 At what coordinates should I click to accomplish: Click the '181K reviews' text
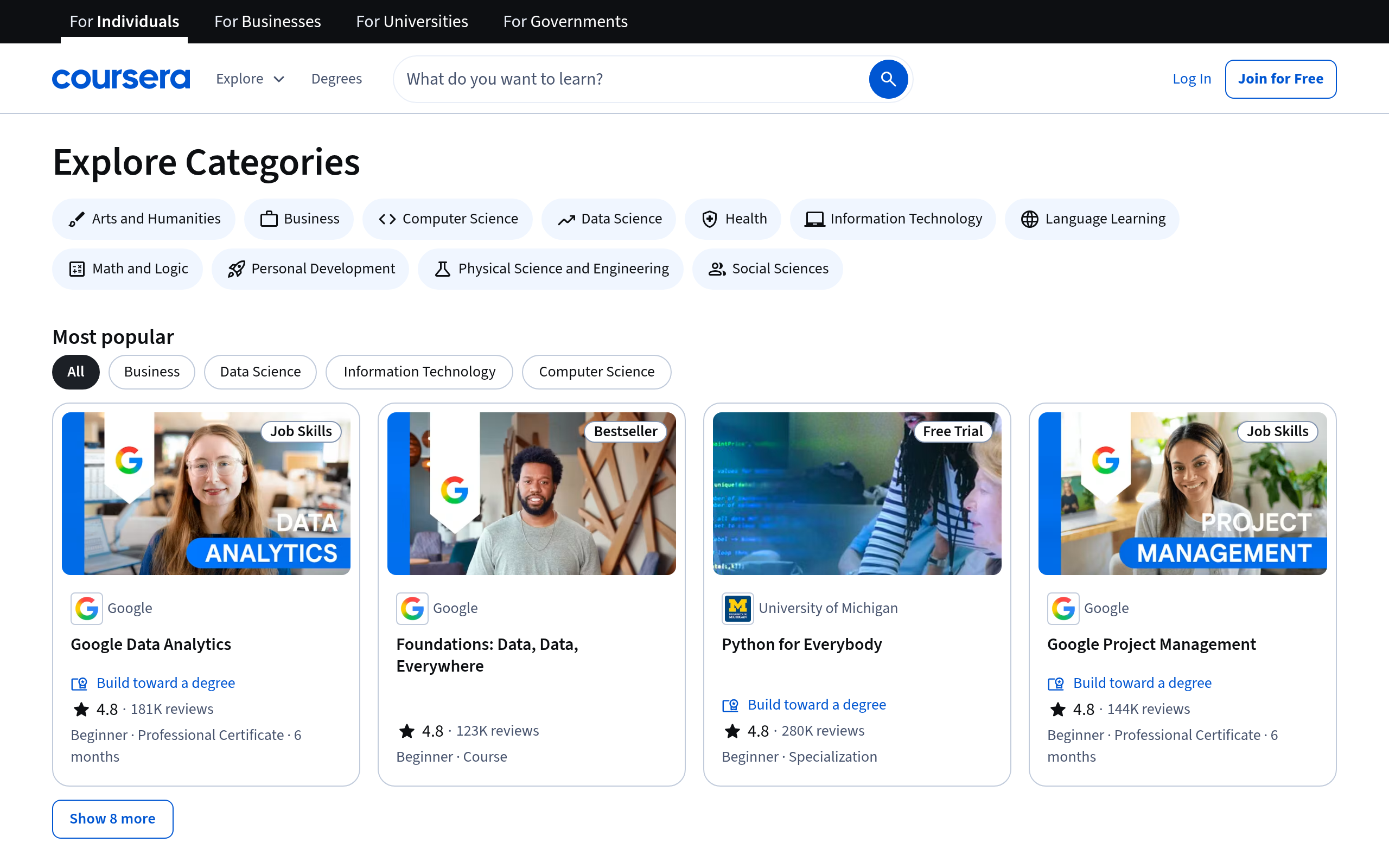coord(172,710)
